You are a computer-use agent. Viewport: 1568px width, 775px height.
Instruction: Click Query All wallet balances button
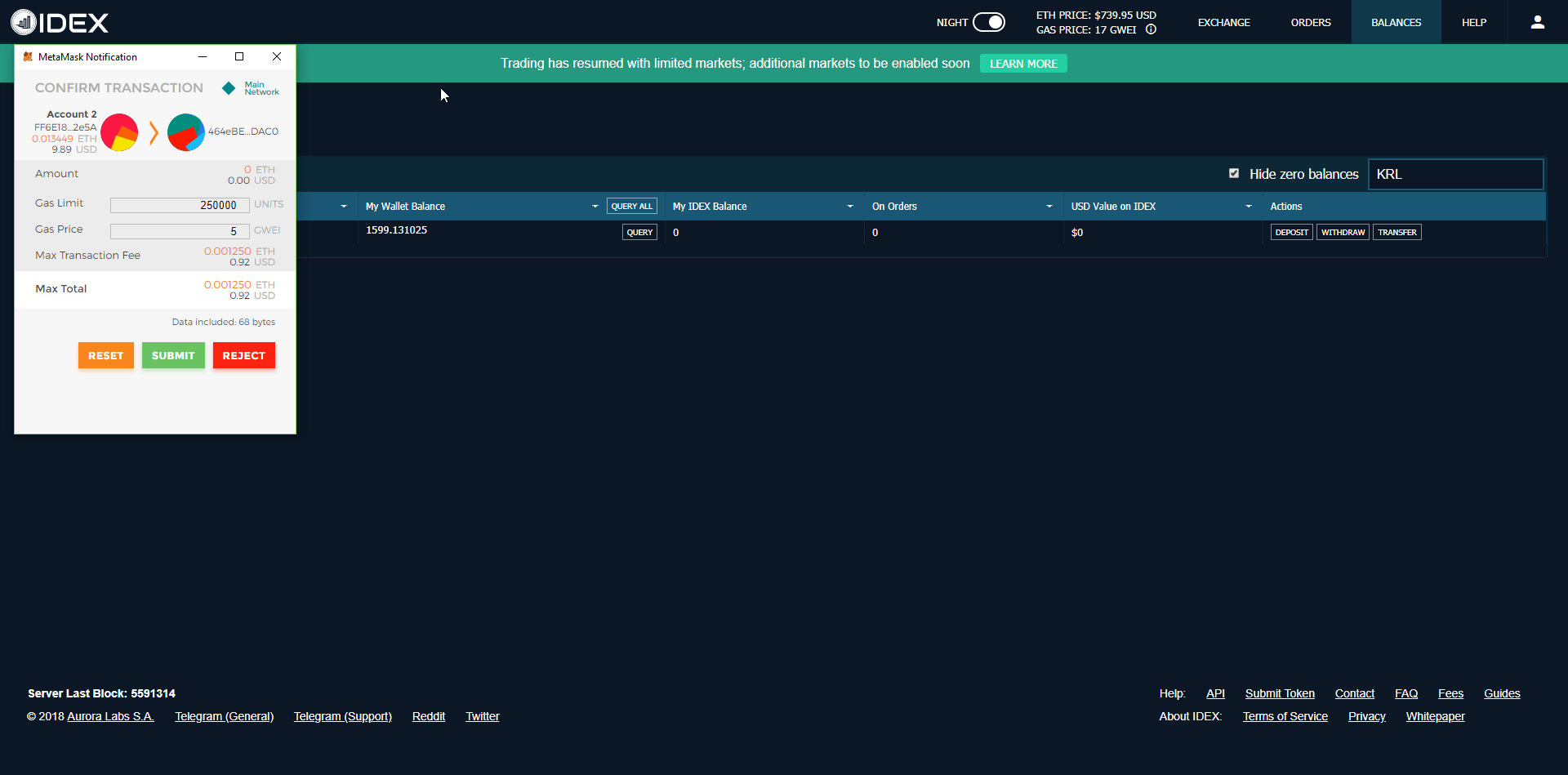coord(632,207)
